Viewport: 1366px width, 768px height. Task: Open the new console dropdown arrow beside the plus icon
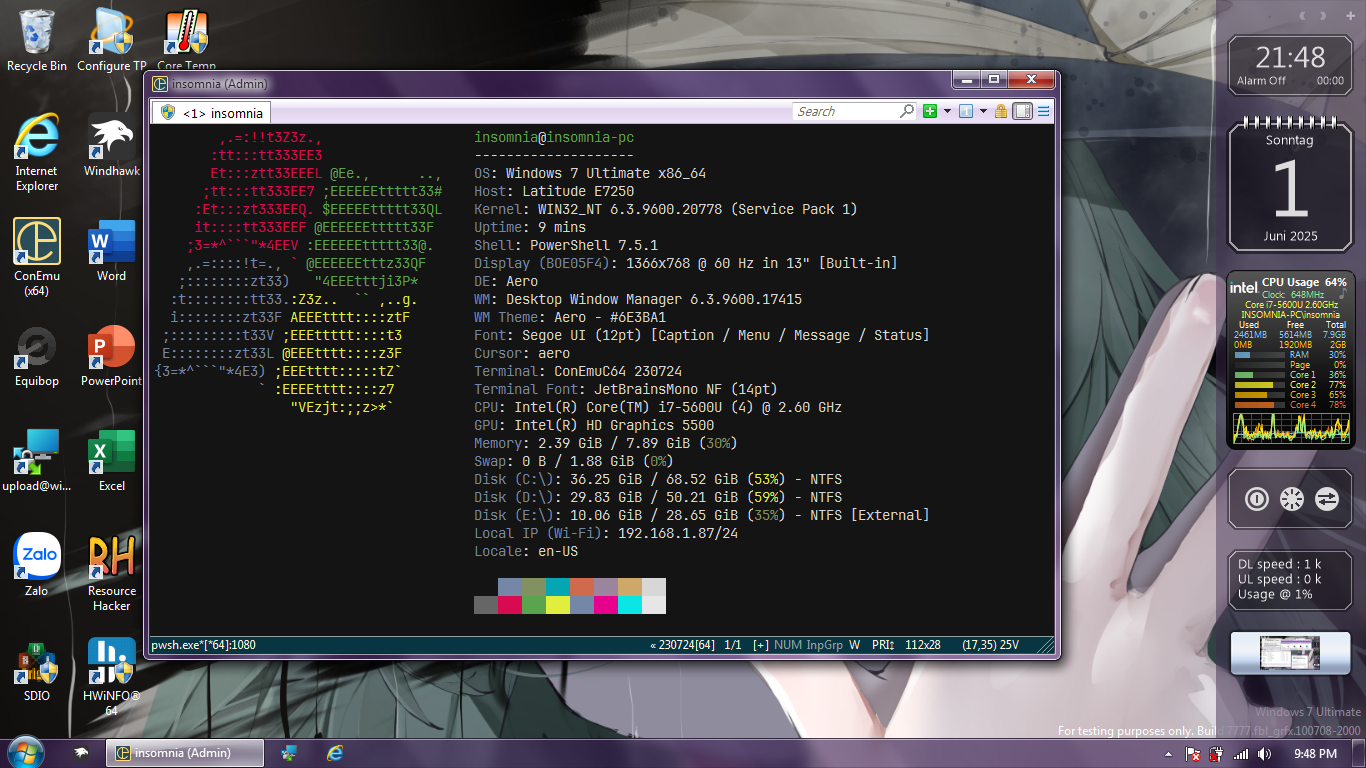(946, 111)
